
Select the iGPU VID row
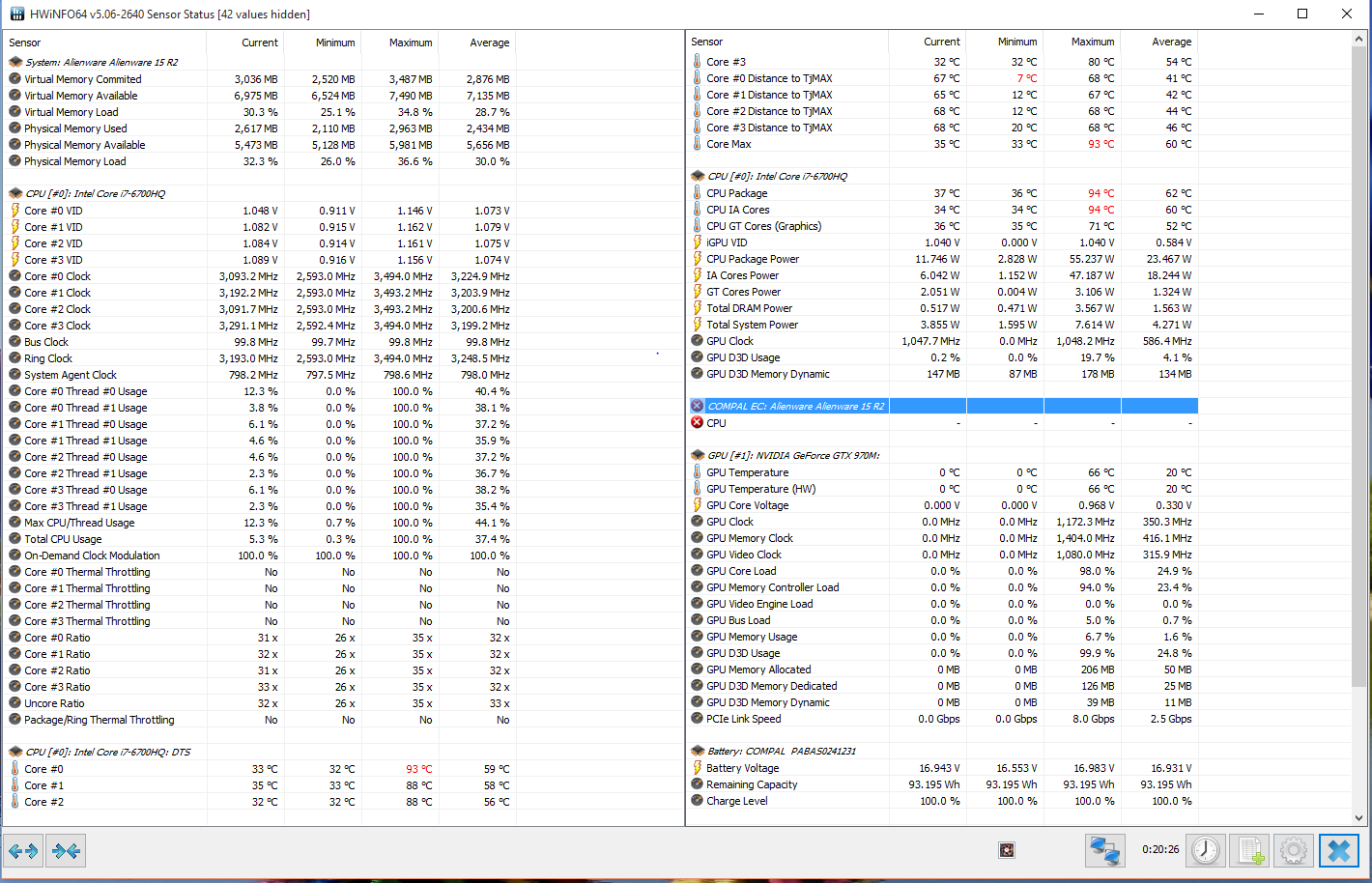(x=944, y=242)
